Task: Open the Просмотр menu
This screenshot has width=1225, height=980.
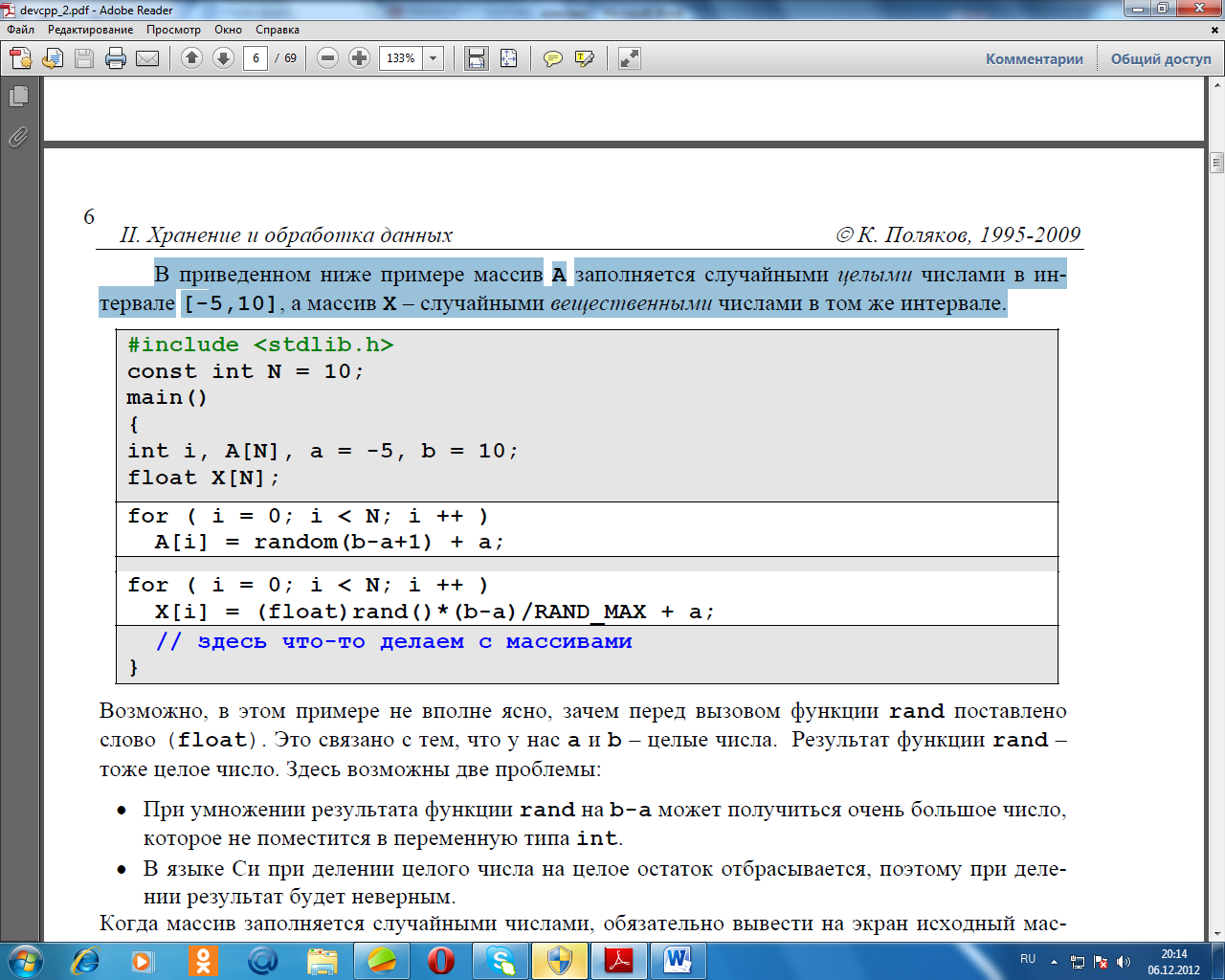Action: pyautogui.click(x=173, y=30)
